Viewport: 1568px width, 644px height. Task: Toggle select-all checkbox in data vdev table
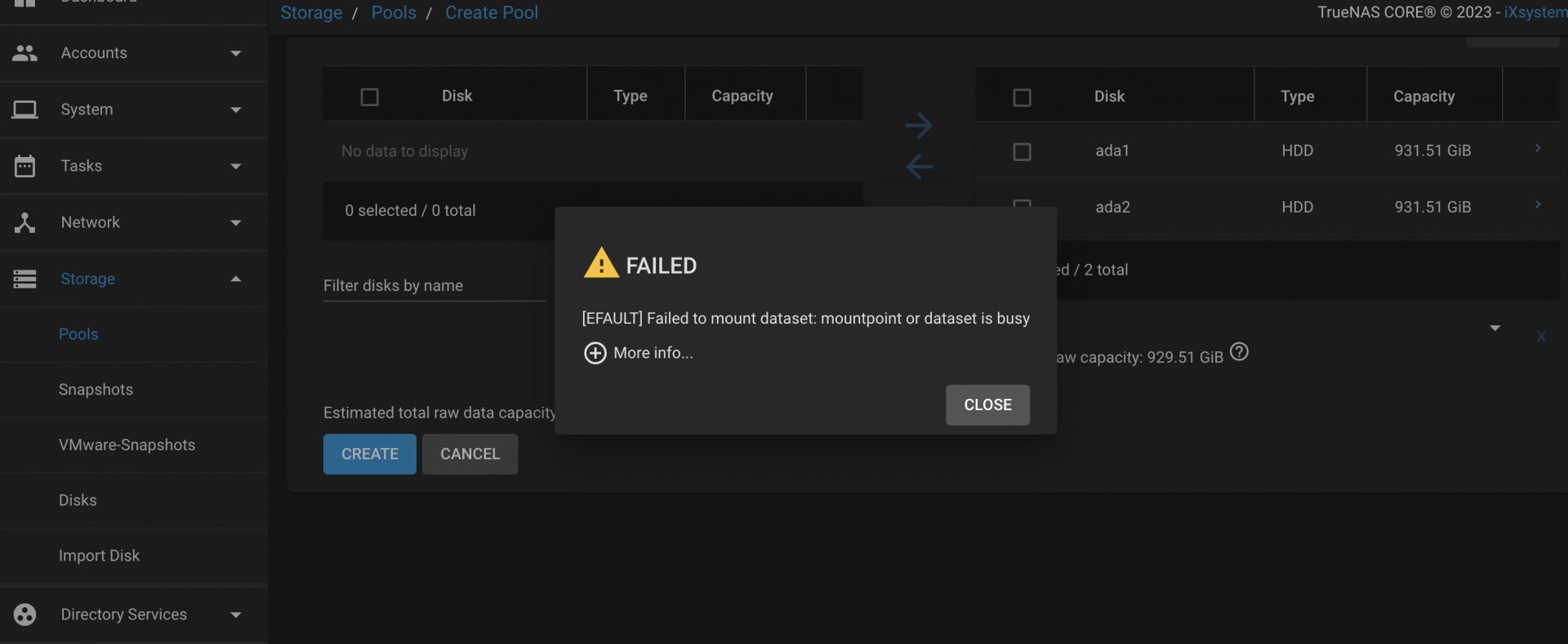point(1022,97)
